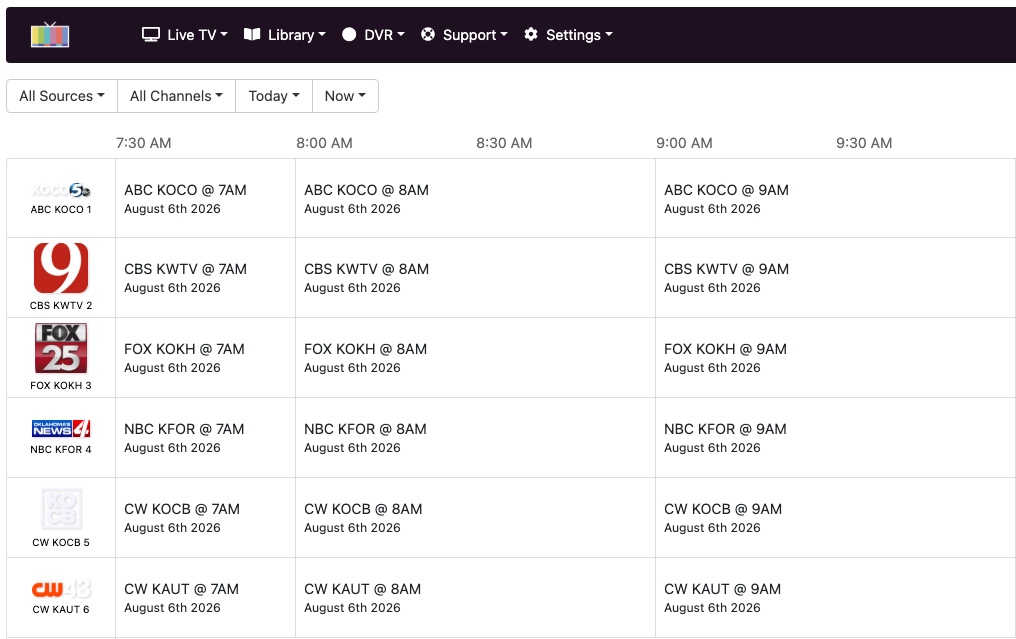Open the FOX KOKH @ 8AM listing

pos(476,358)
